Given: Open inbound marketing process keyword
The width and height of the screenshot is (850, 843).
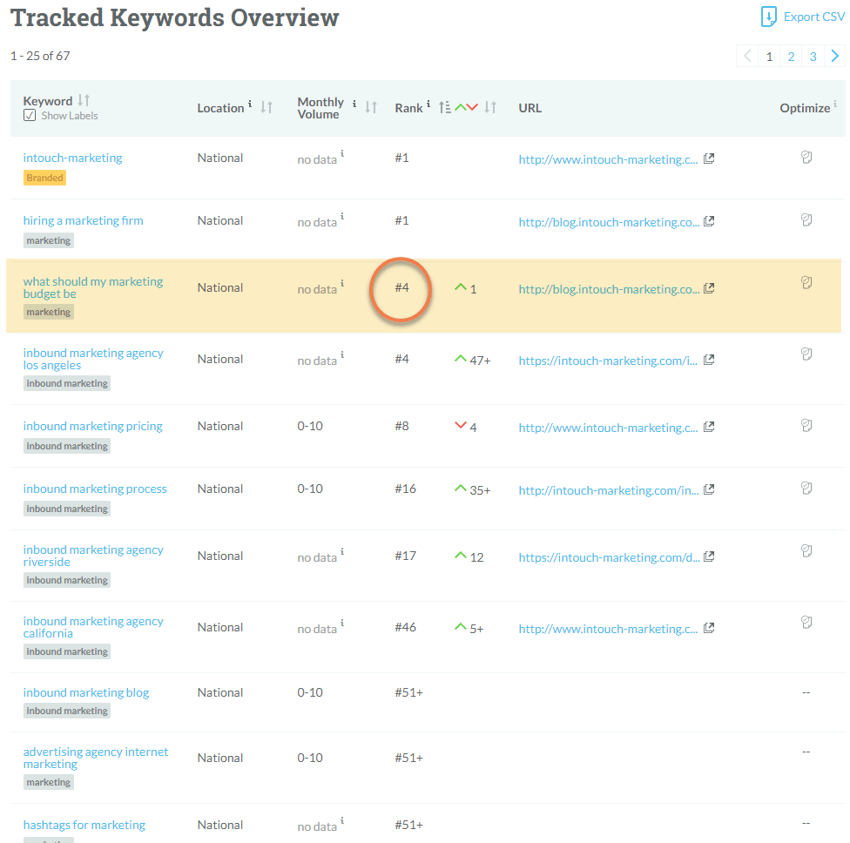Looking at the screenshot, I should (x=95, y=489).
